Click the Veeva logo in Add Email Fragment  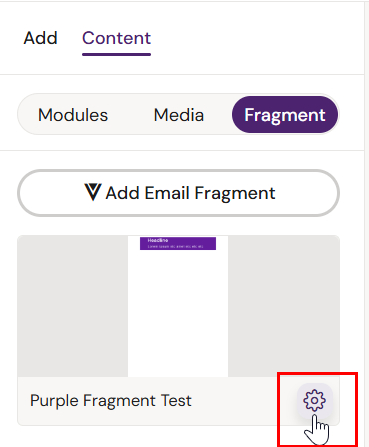[92, 192]
